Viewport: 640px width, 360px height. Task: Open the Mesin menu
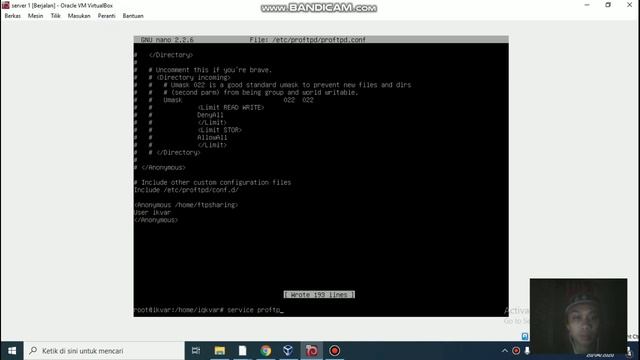36,16
